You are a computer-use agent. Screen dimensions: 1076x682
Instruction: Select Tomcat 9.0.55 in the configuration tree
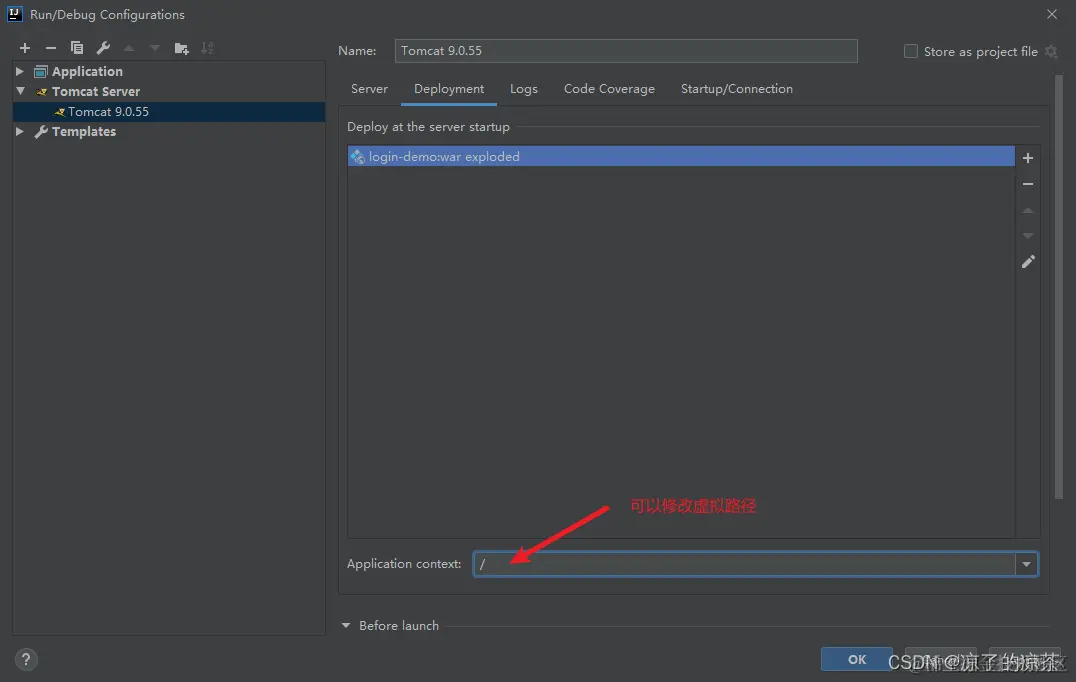(x=169, y=111)
